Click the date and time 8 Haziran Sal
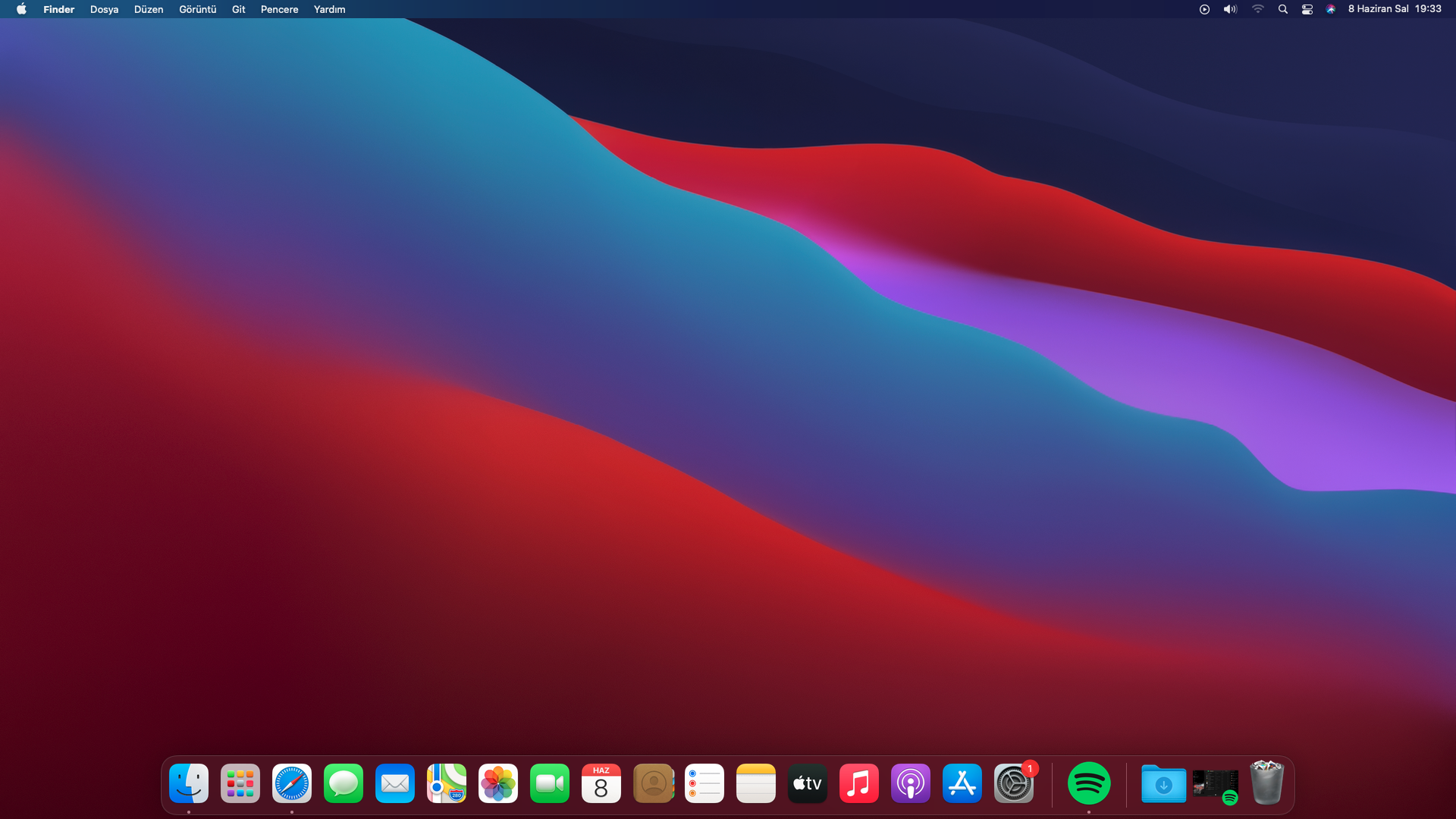This screenshot has width=1456, height=819. click(1395, 9)
